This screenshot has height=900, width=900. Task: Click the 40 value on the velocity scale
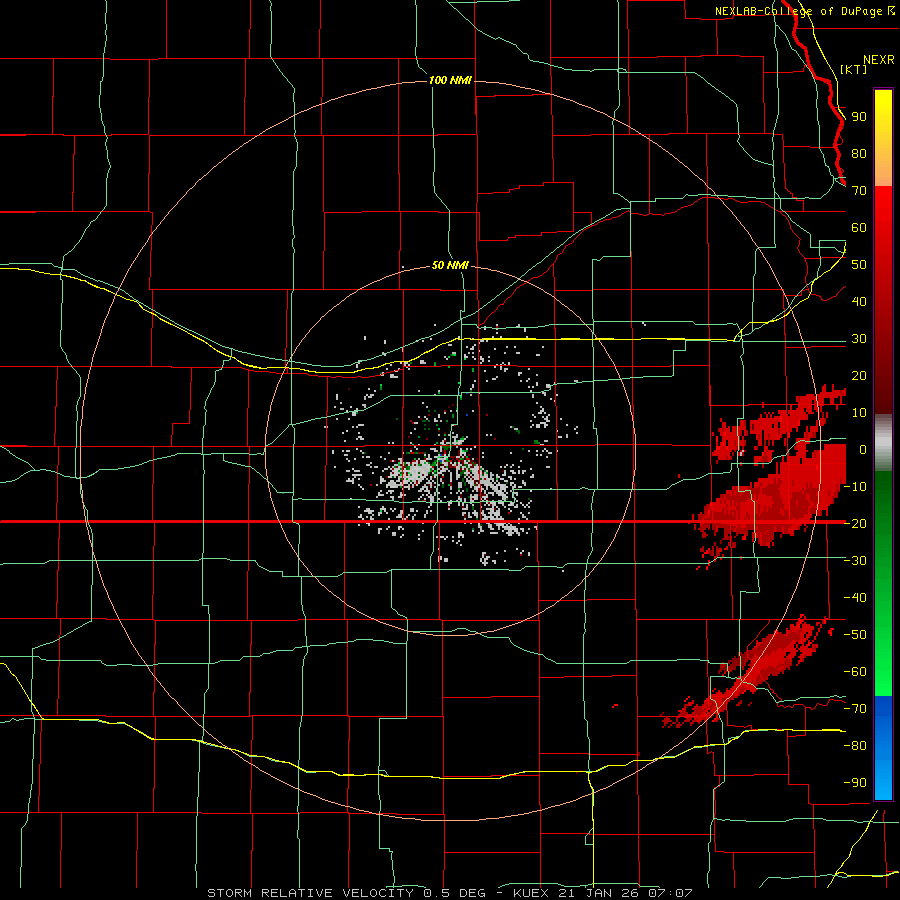point(859,302)
